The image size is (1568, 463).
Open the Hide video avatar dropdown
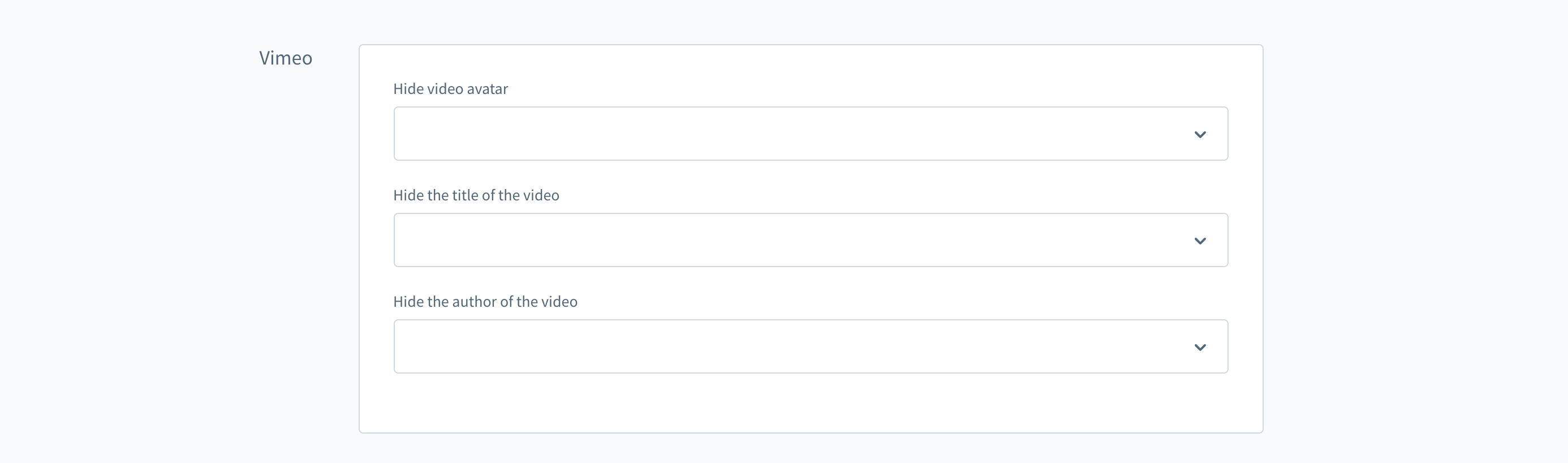pos(810,134)
